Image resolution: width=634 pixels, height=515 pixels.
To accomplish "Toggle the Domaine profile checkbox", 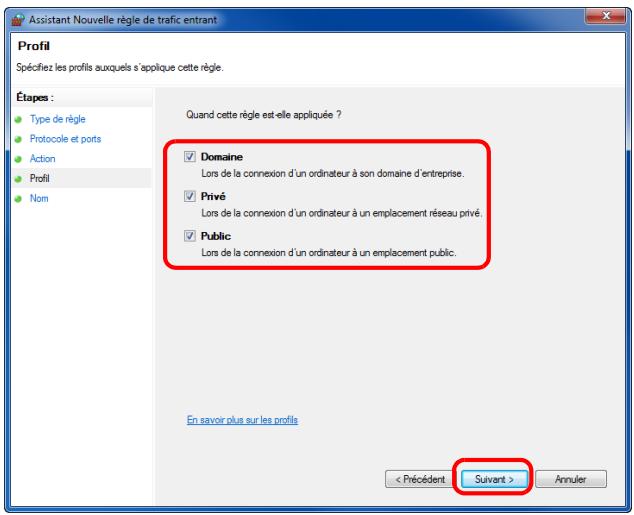I will (190, 156).
